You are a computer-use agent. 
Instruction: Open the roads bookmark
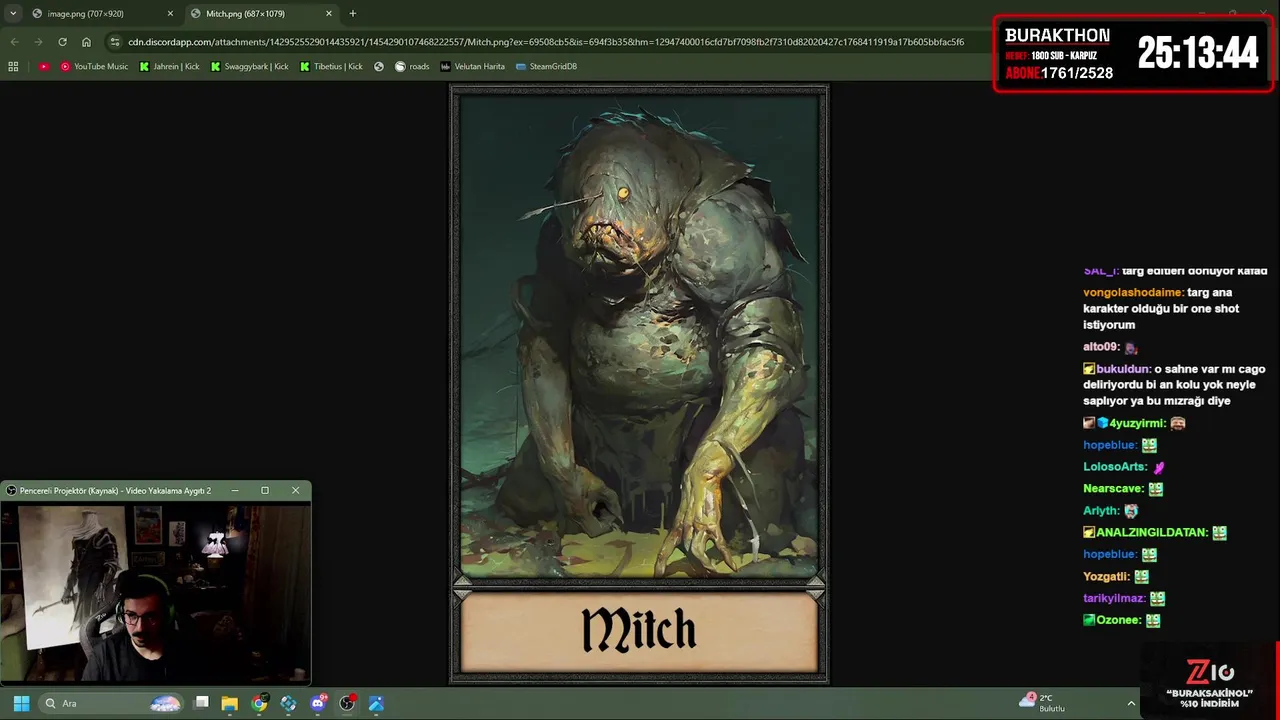[412, 66]
